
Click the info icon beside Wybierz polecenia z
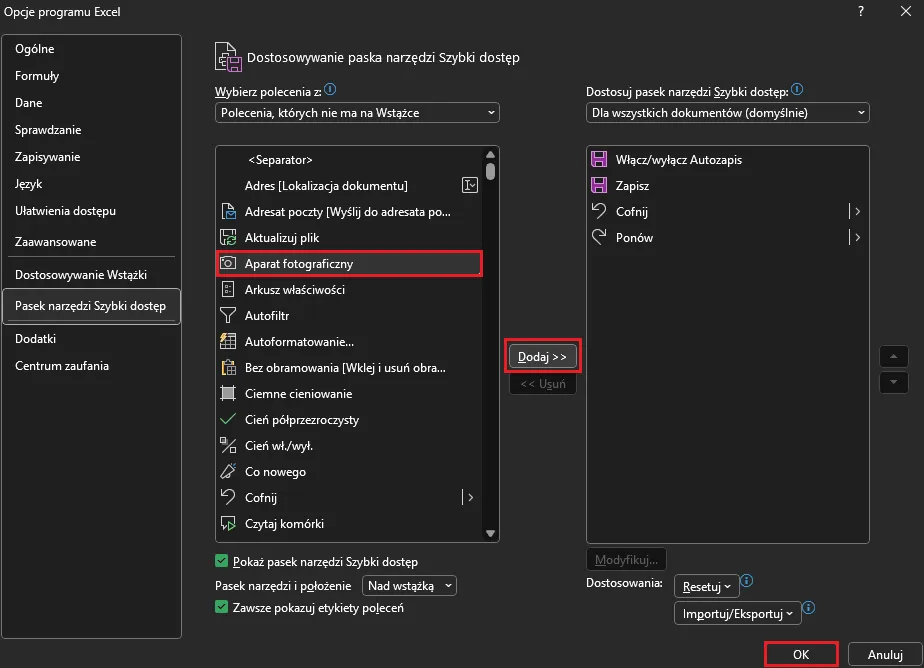[331, 90]
